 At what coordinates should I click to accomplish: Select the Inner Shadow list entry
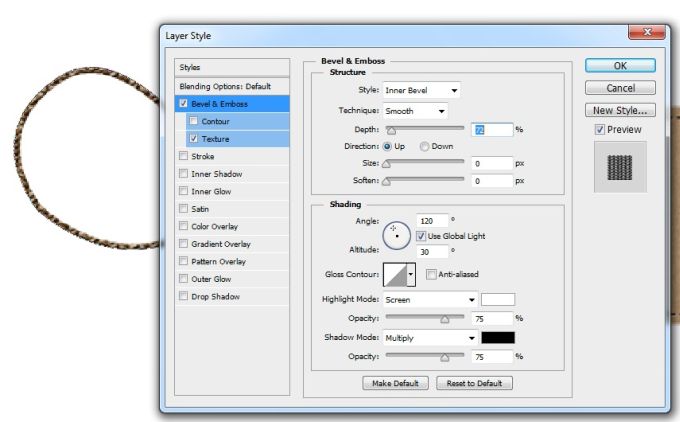click(x=232, y=174)
